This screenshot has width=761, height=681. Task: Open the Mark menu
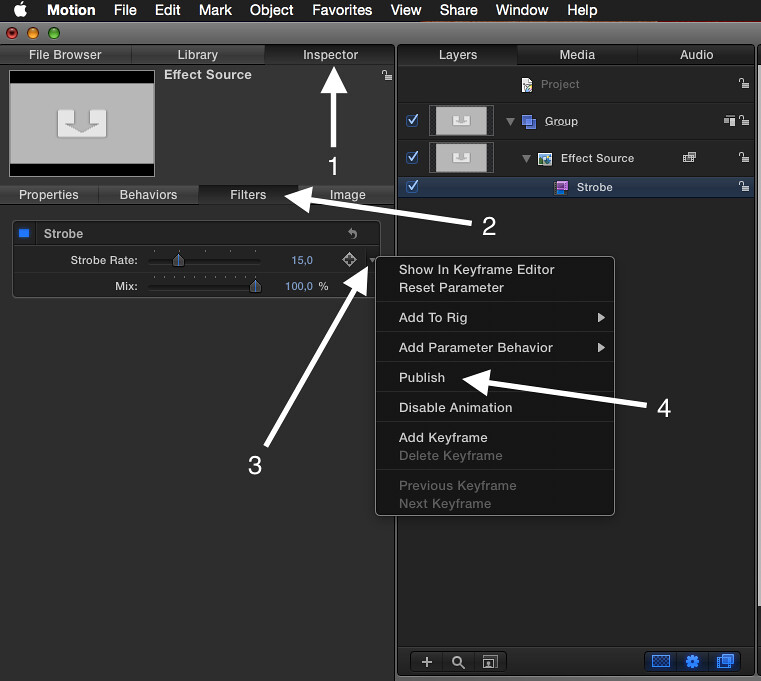coord(215,10)
